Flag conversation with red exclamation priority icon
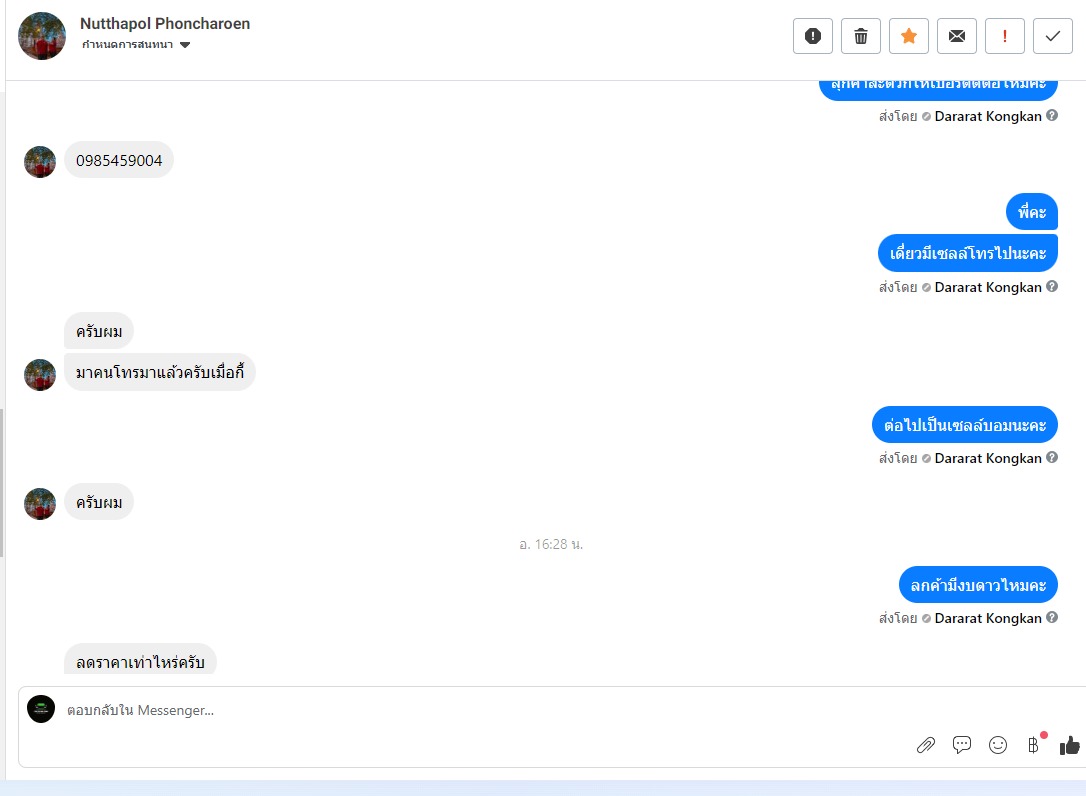This screenshot has height=796, width=1086. (1004, 36)
